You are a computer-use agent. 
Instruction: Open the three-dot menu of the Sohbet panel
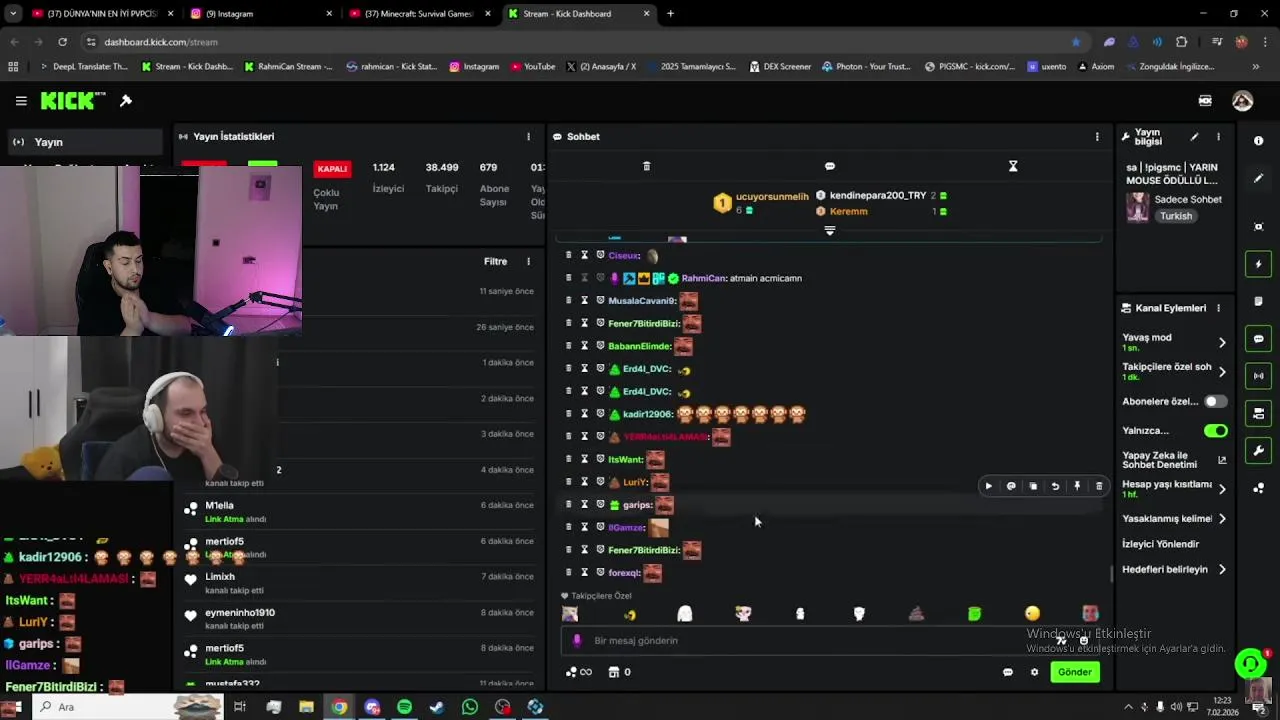(1097, 137)
